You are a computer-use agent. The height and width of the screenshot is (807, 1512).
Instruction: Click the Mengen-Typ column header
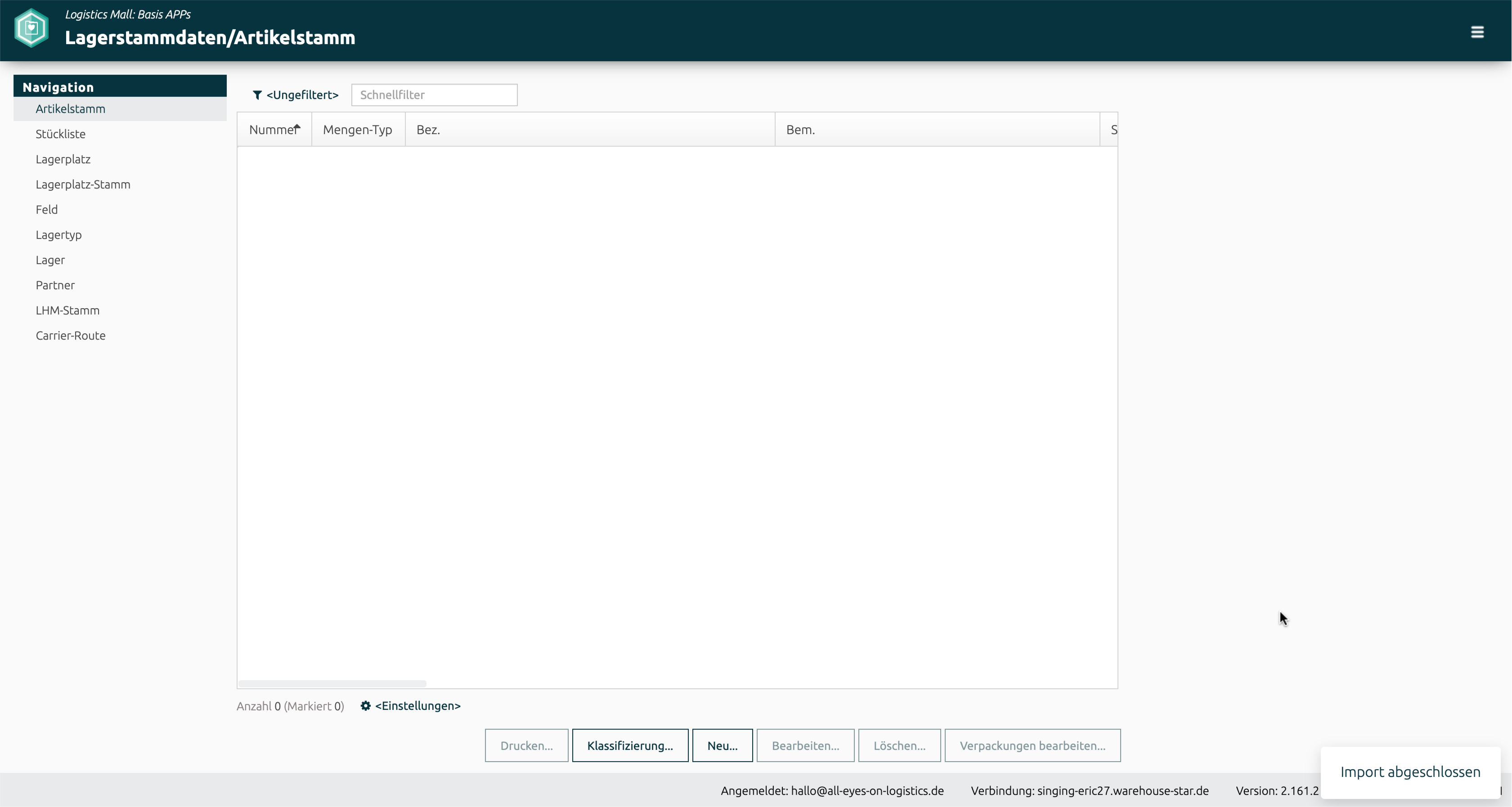(357, 130)
